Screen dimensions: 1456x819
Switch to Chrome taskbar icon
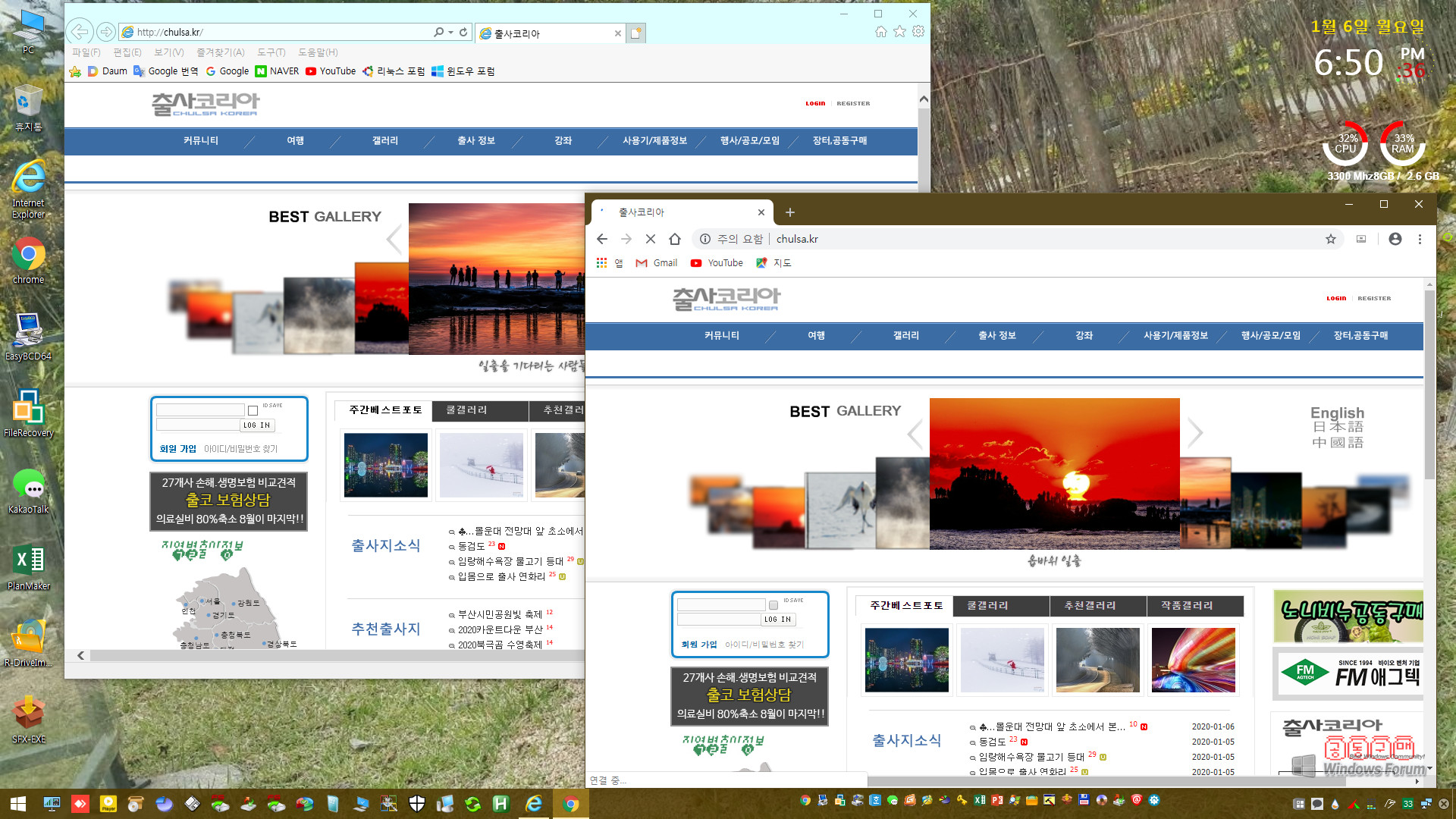571,804
